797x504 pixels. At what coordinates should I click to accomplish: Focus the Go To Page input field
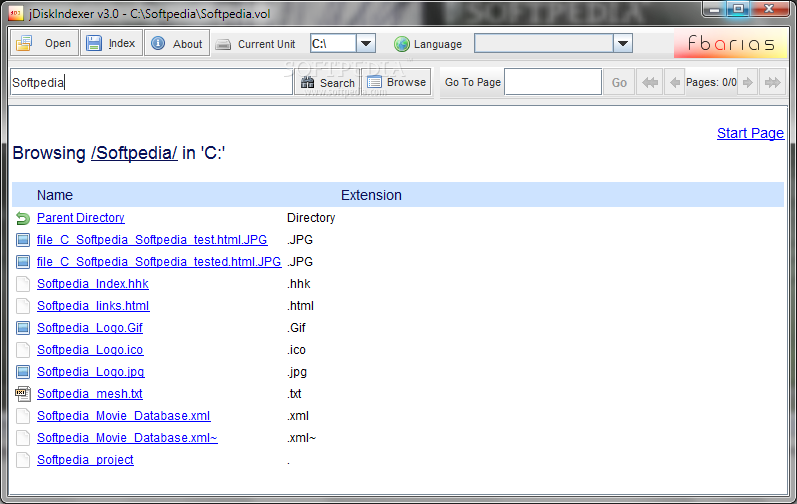[553, 82]
